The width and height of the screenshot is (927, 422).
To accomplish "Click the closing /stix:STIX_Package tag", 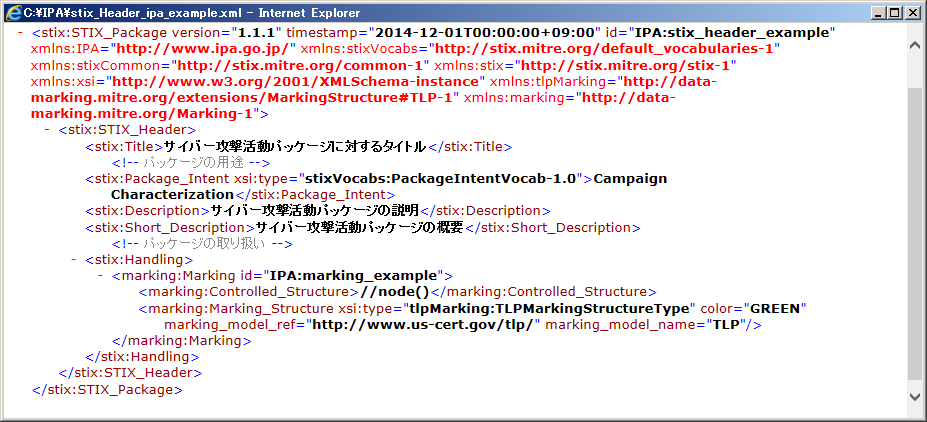I will (x=107, y=389).
